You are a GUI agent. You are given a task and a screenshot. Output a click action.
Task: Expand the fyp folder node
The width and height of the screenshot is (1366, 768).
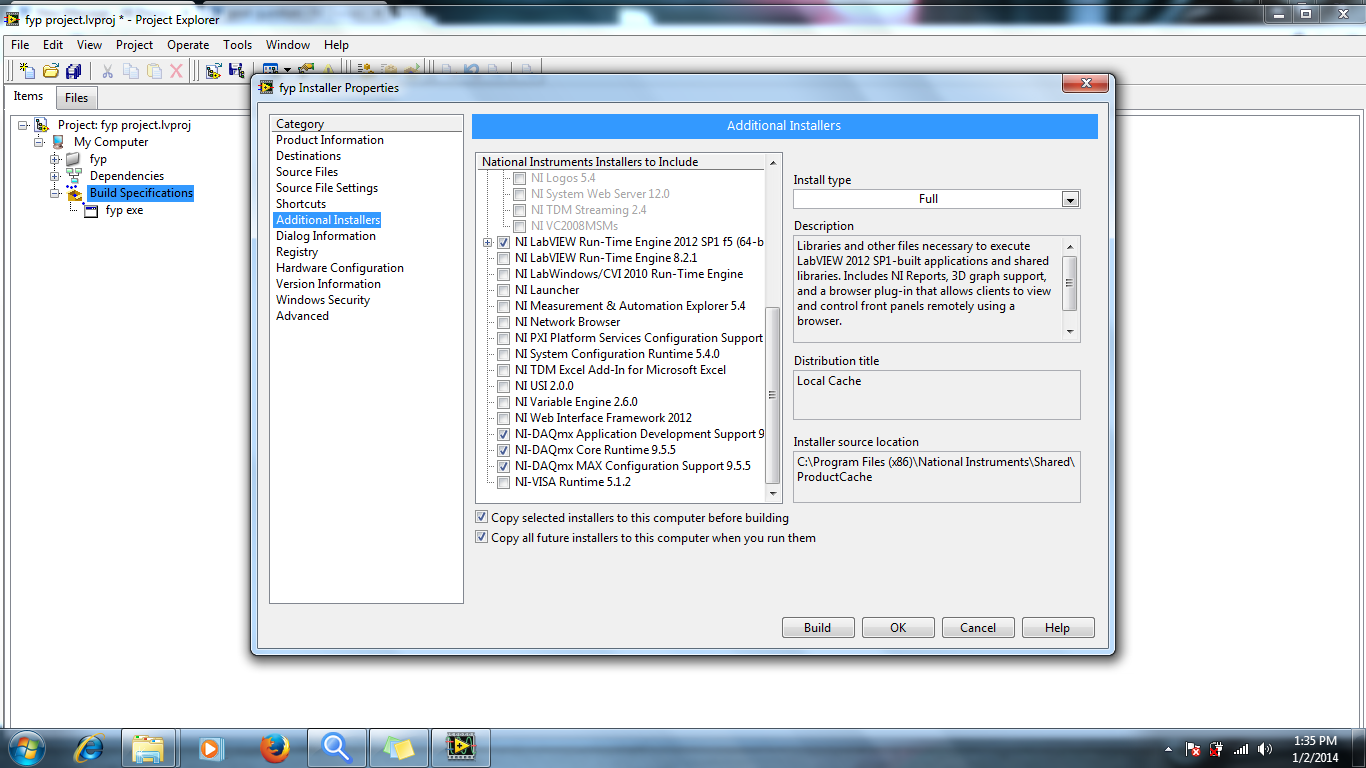(x=55, y=159)
